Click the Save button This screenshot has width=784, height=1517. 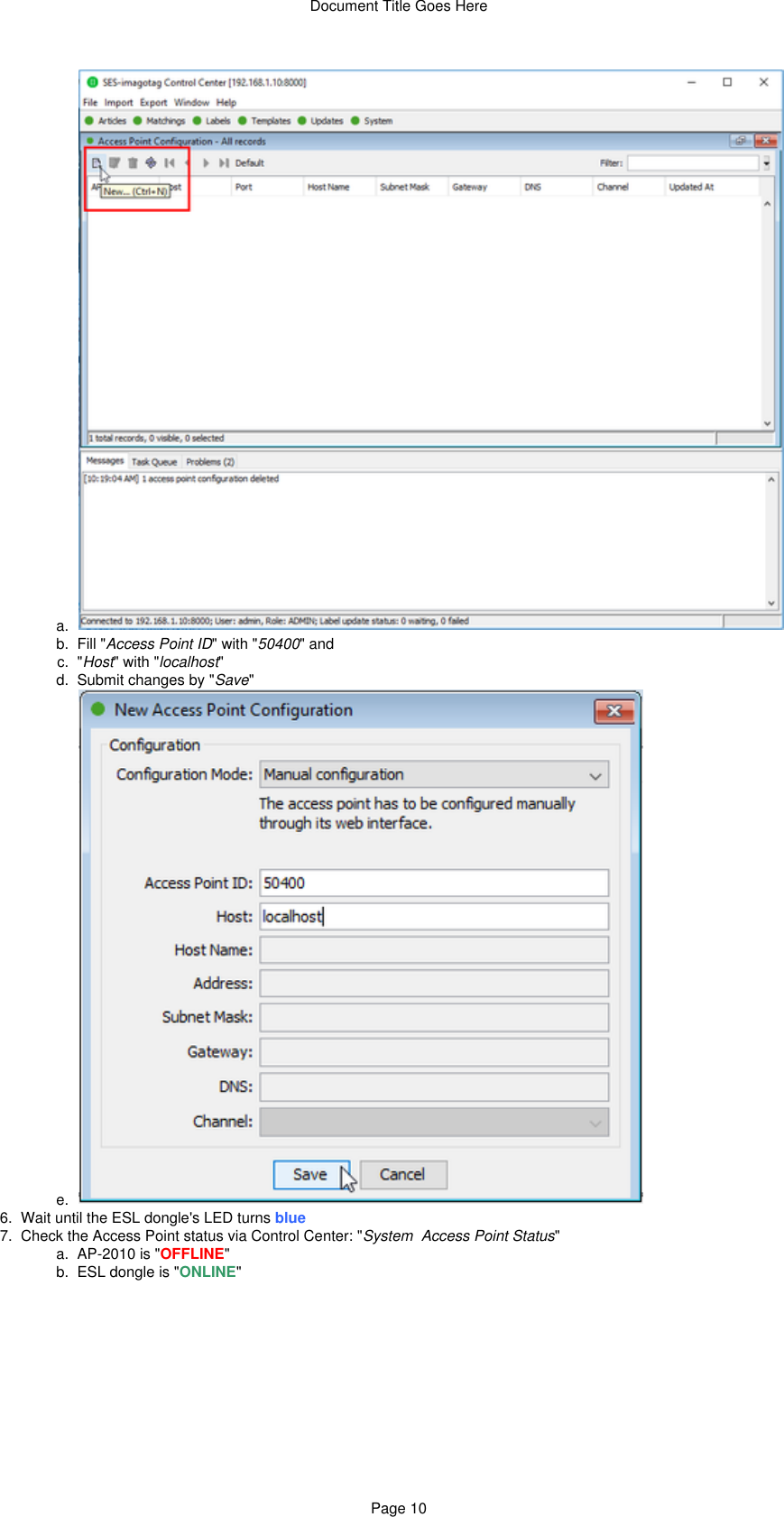[x=310, y=1174]
